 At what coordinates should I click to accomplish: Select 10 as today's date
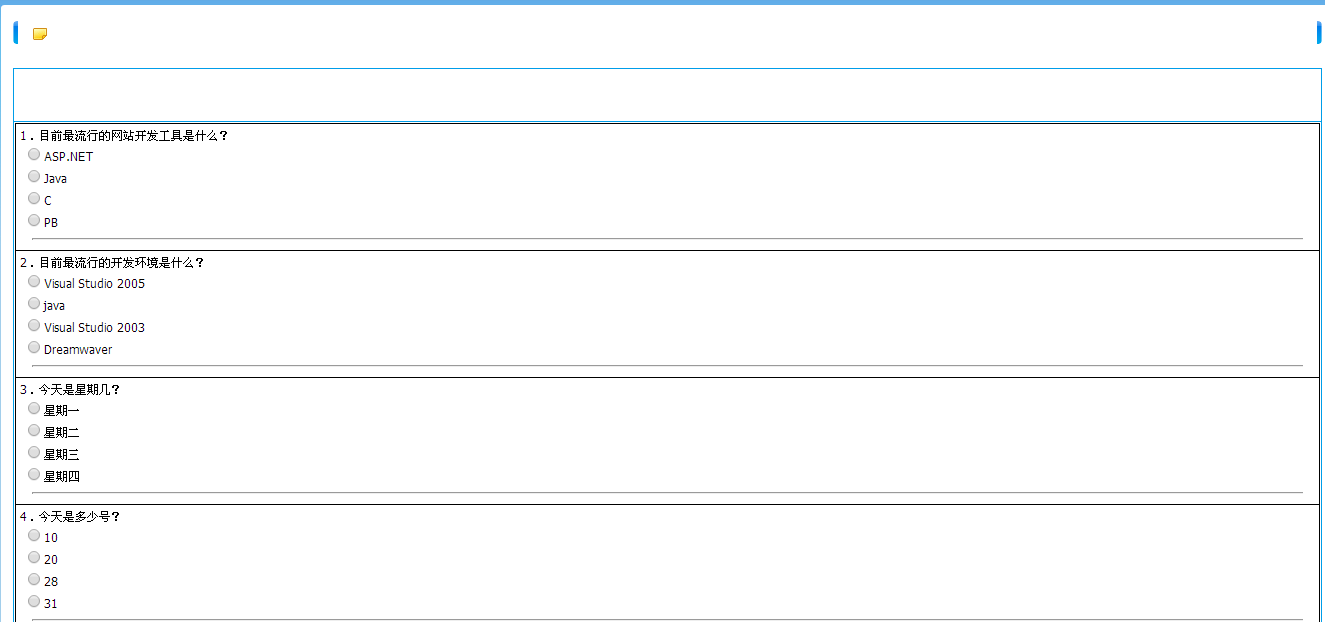(x=34, y=535)
